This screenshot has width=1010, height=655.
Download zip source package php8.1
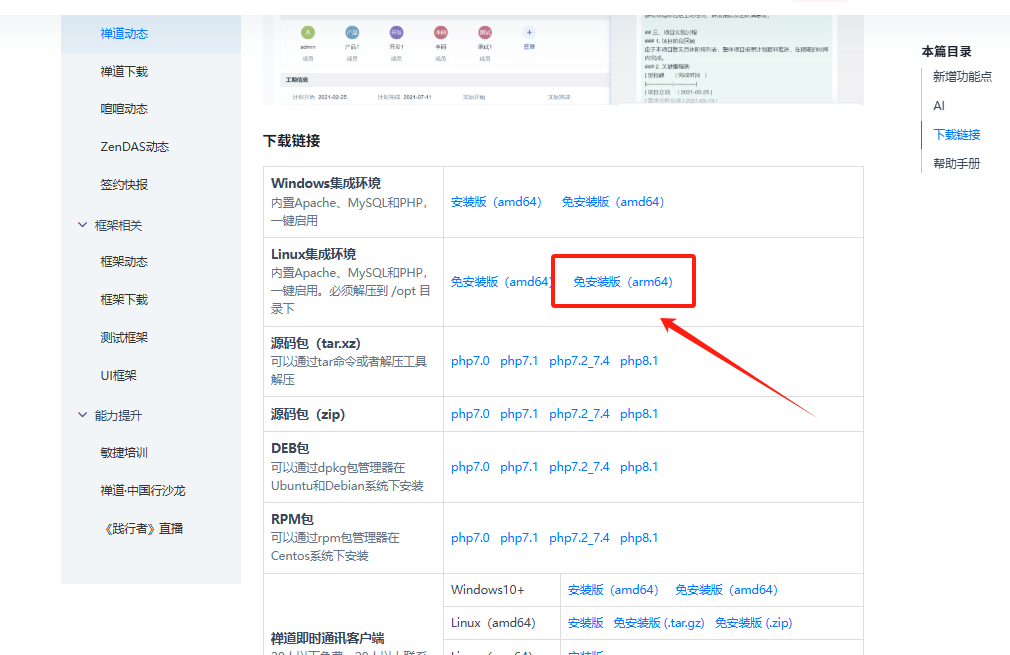point(639,414)
